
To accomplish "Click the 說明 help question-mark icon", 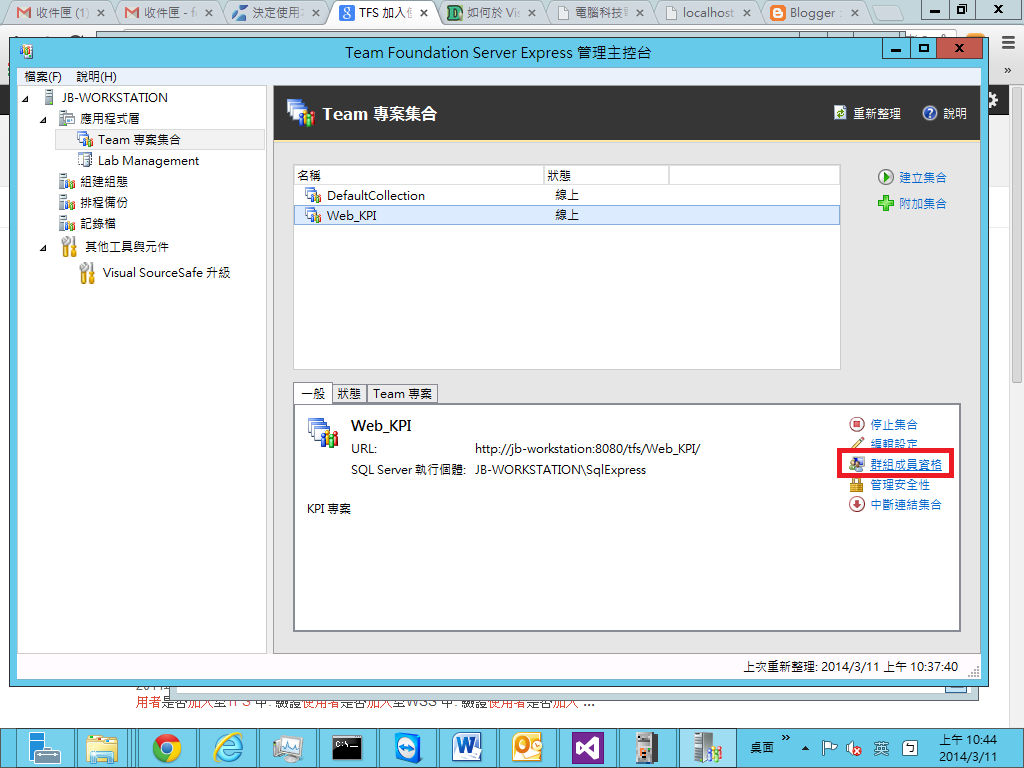I will pos(929,113).
